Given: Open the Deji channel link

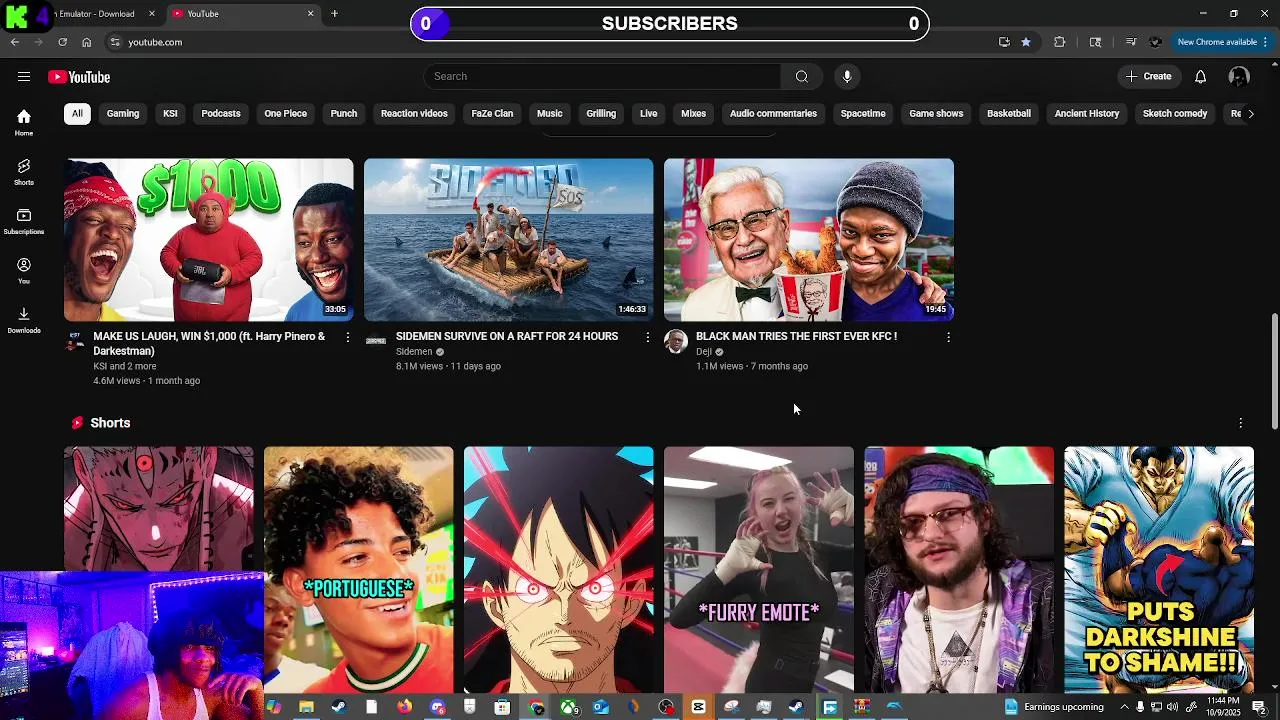Looking at the screenshot, I should click(704, 352).
